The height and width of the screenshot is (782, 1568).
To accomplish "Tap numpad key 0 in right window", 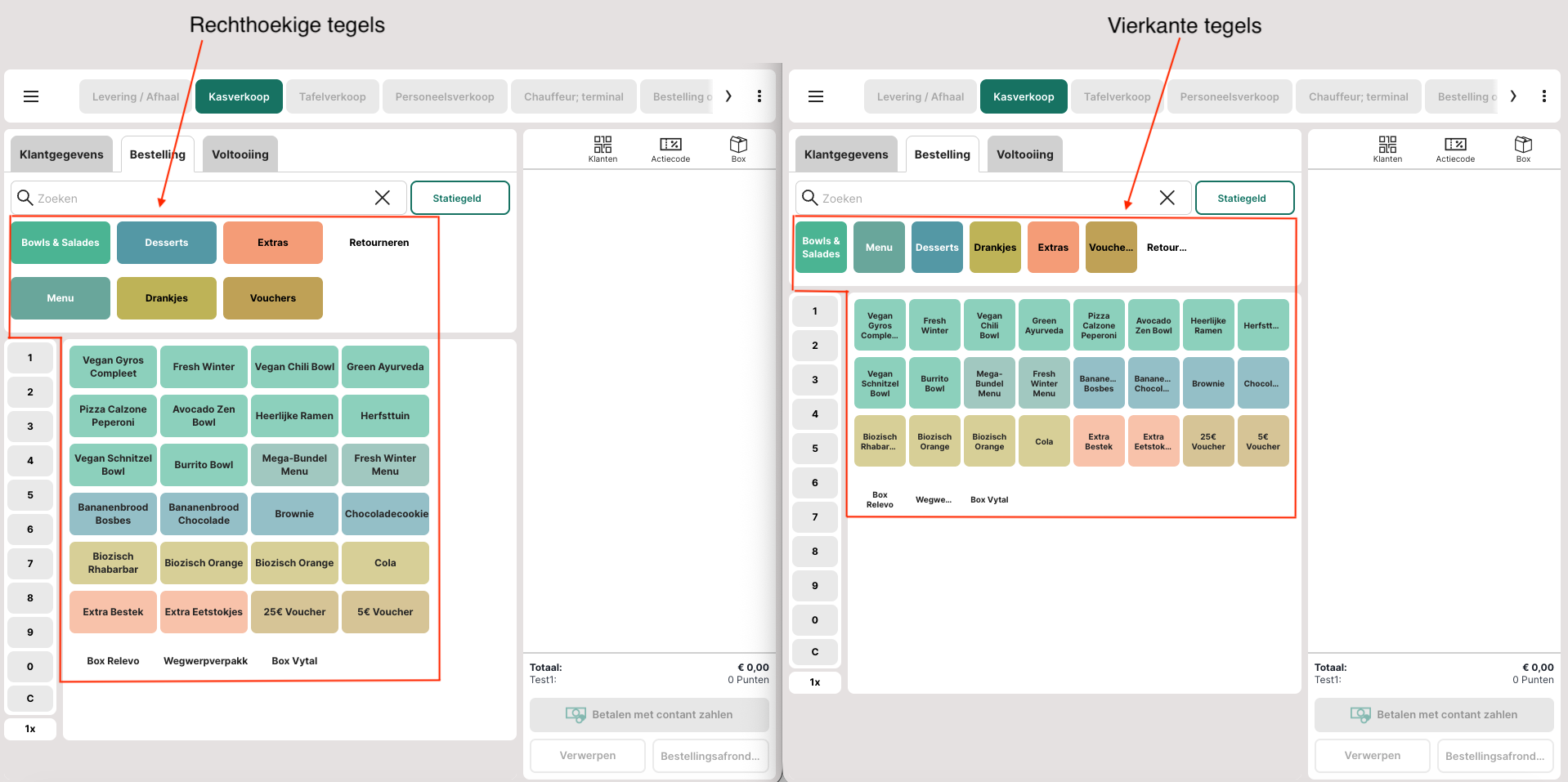I will pos(815,620).
